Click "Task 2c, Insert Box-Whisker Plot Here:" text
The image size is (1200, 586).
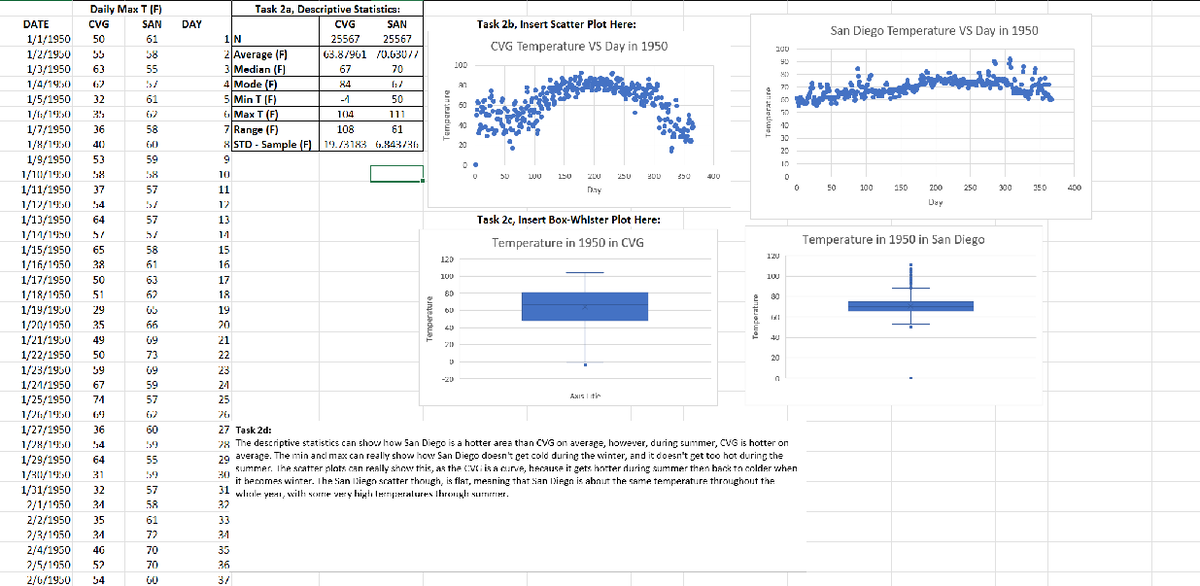(567, 219)
